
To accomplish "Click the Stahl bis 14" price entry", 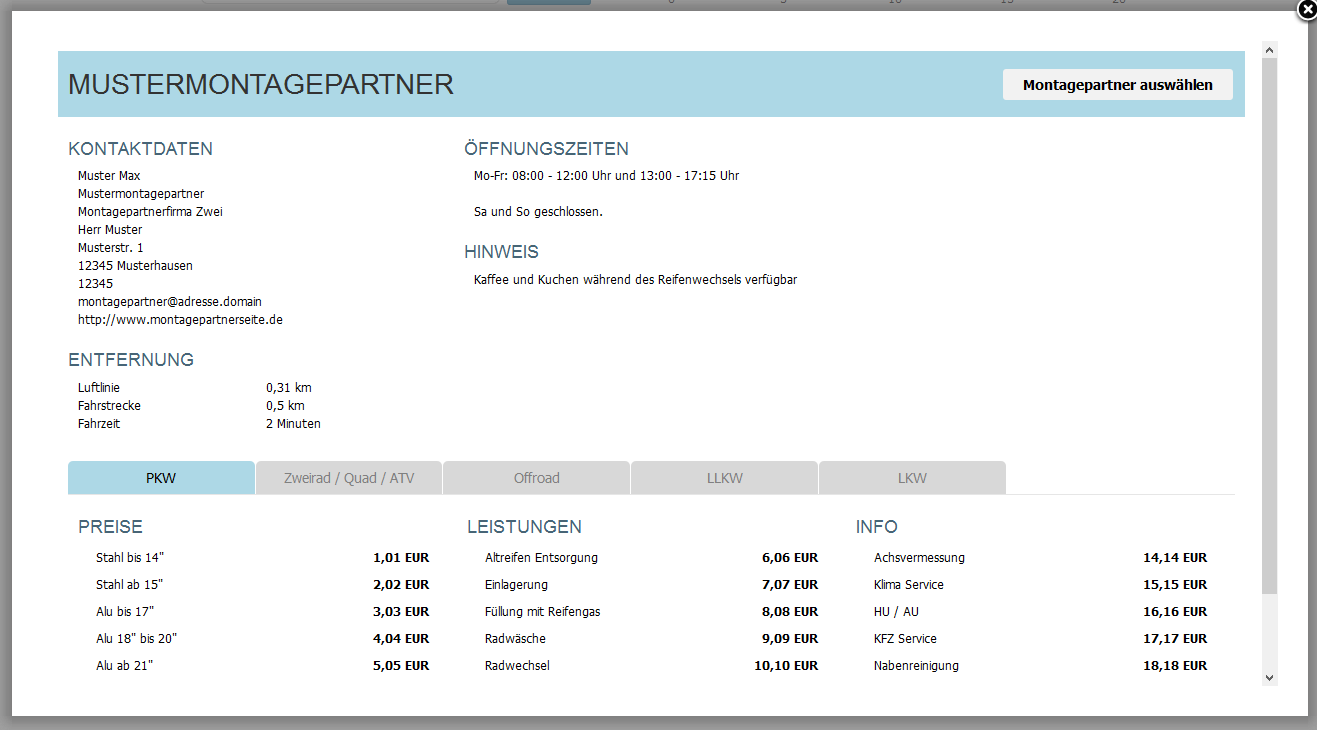I will coord(129,557).
